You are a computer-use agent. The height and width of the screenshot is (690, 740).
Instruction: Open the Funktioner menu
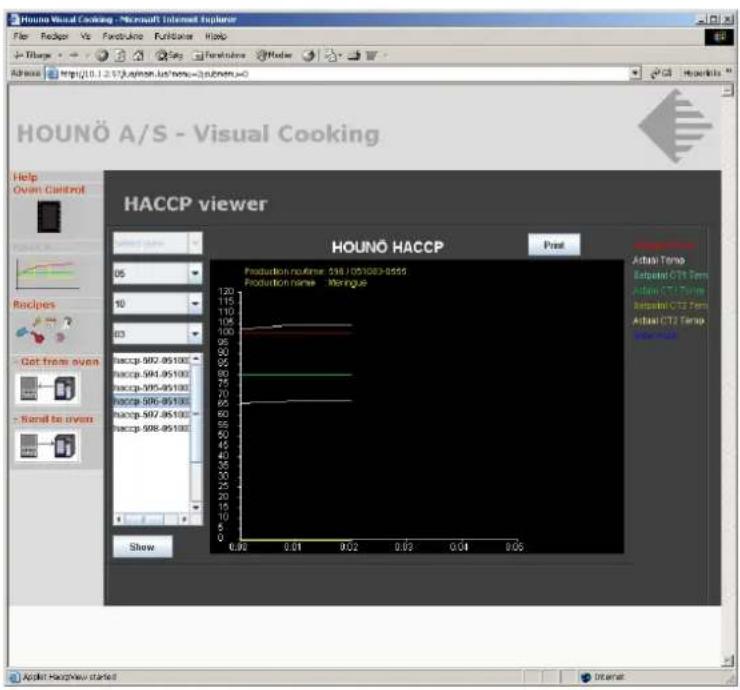click(x=173, y=36)
